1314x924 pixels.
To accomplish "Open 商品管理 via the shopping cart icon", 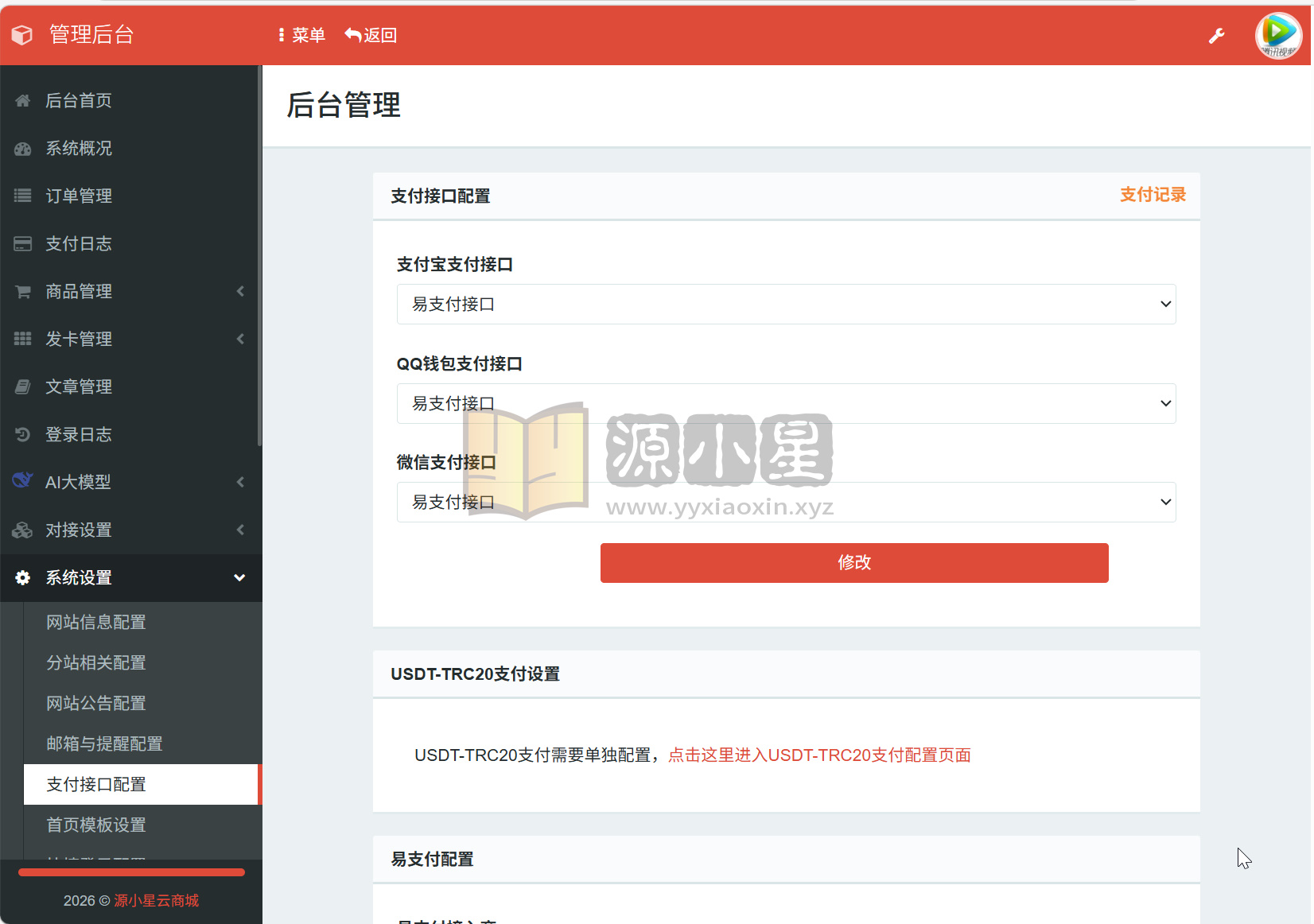I will [22, 291].
